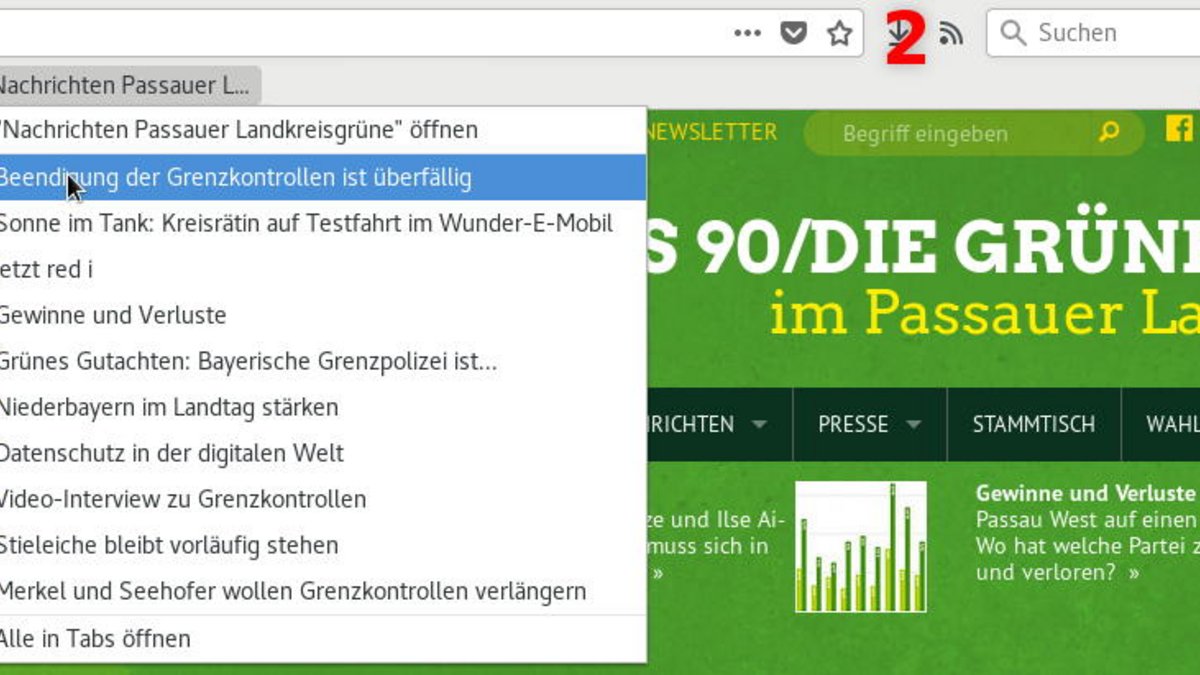Select Grünes Gutachten: Bayerische Grenzpolizei entry
The width and height of the screenshot is (1200, 675).
322,361
